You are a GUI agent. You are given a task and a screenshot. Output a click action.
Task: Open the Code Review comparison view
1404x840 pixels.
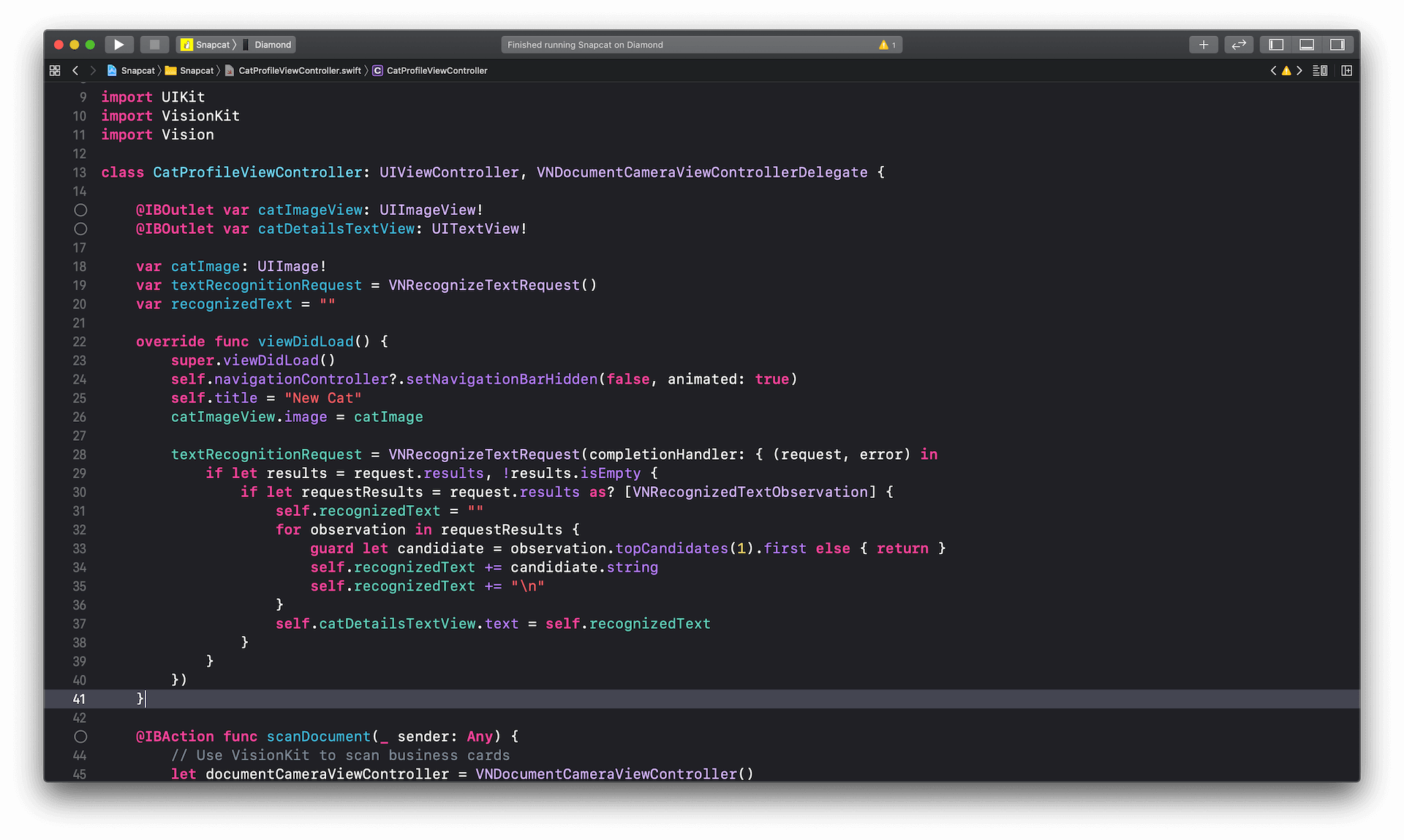1239,44
